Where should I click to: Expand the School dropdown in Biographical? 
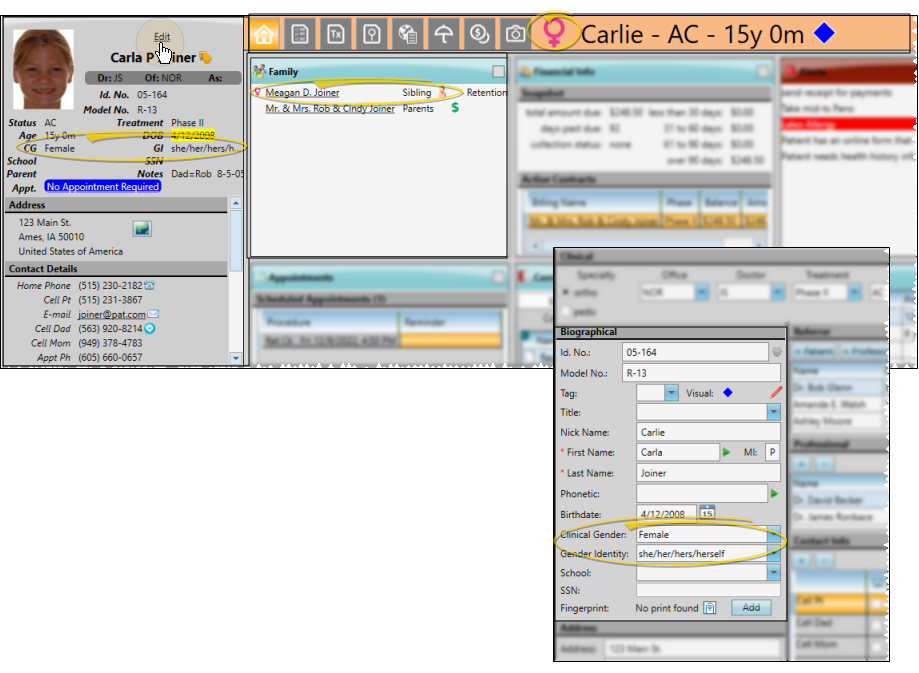click(773, 573)
